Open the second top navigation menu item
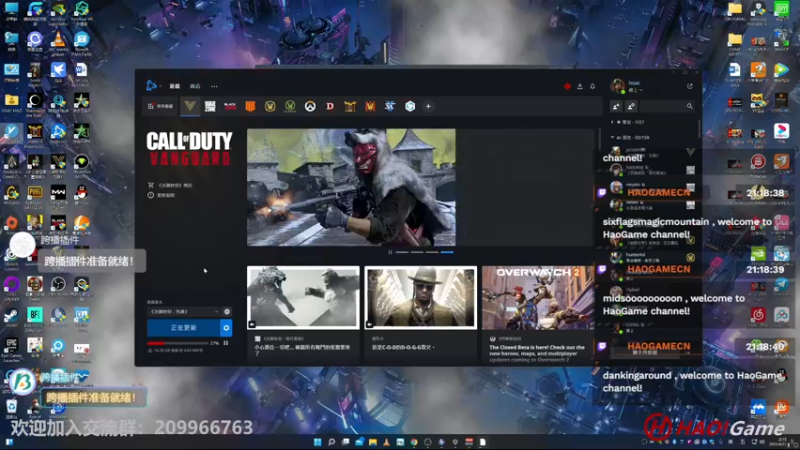Screen dimensions: 800x450 click(x=195, y=86)
